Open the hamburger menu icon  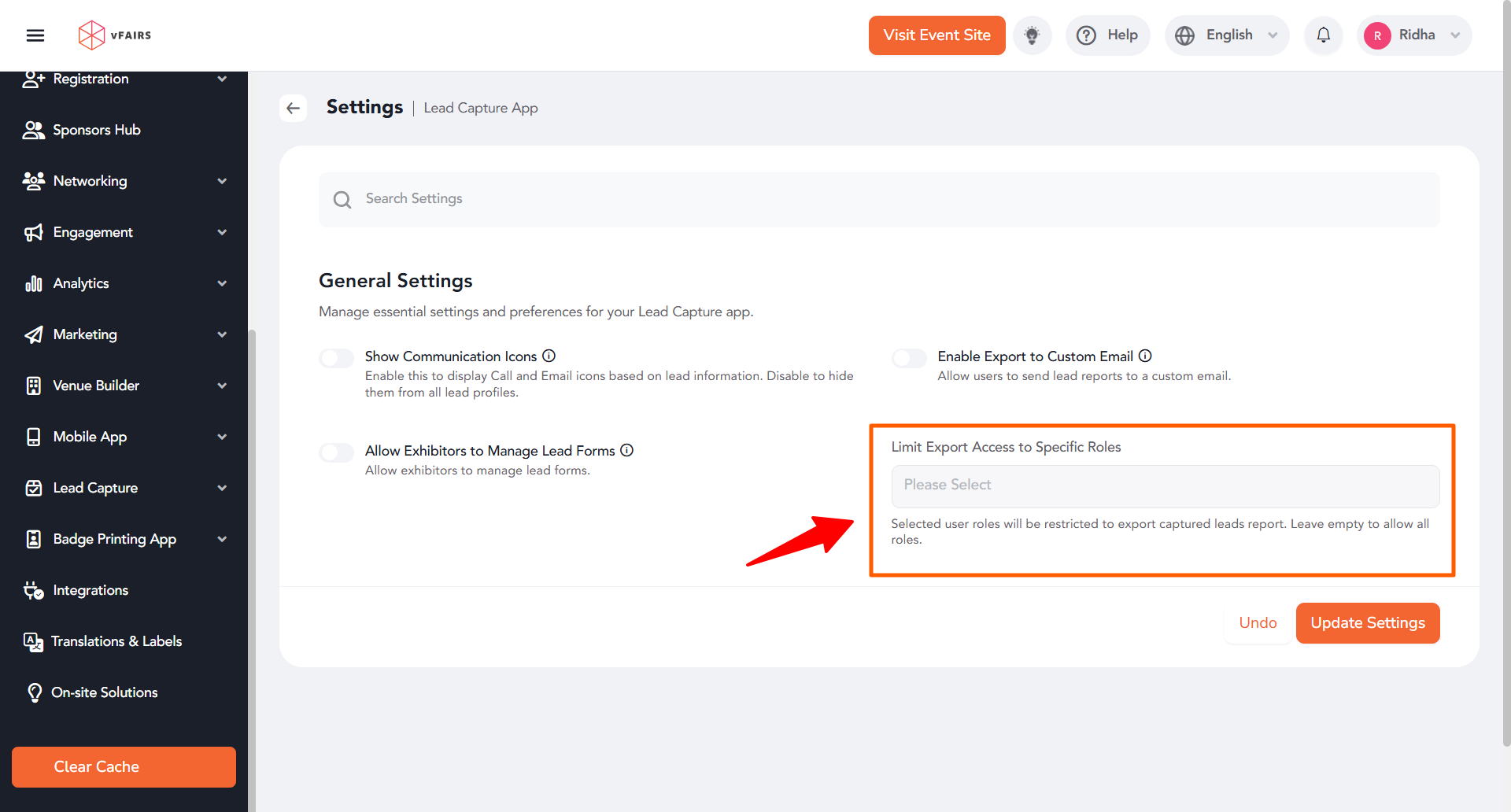pos(35,35)
